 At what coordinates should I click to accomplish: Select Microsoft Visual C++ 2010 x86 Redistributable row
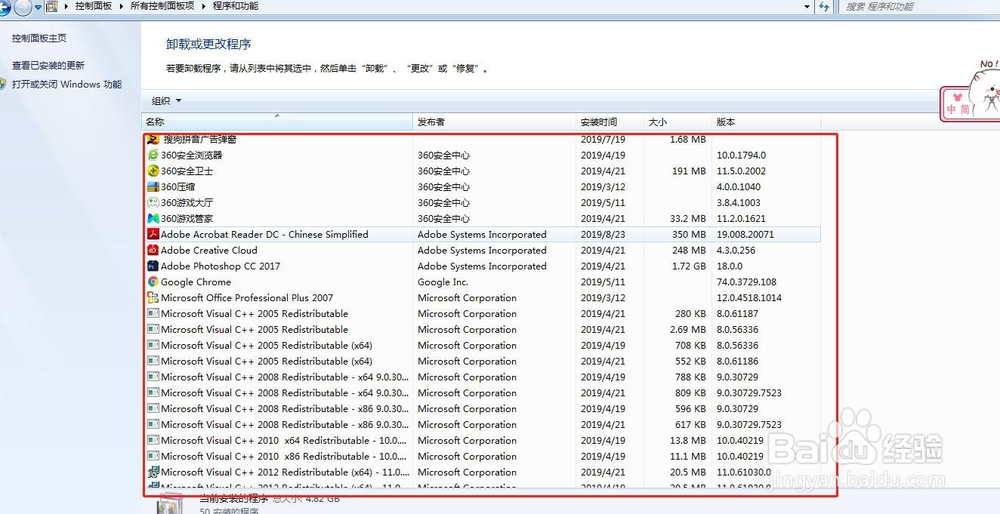(483, 457)
